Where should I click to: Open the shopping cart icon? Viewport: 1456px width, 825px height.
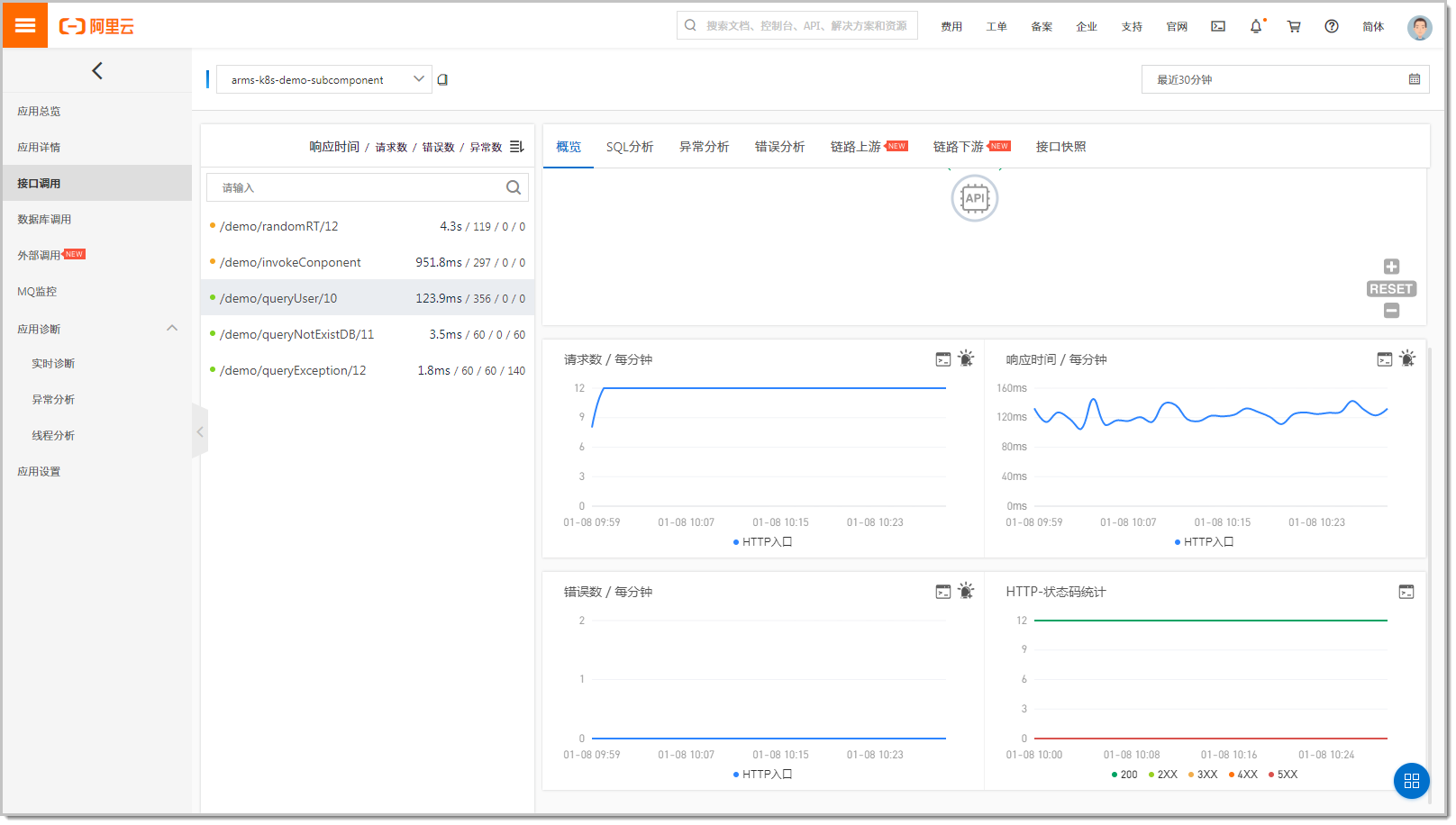[x=1294, y=26]
